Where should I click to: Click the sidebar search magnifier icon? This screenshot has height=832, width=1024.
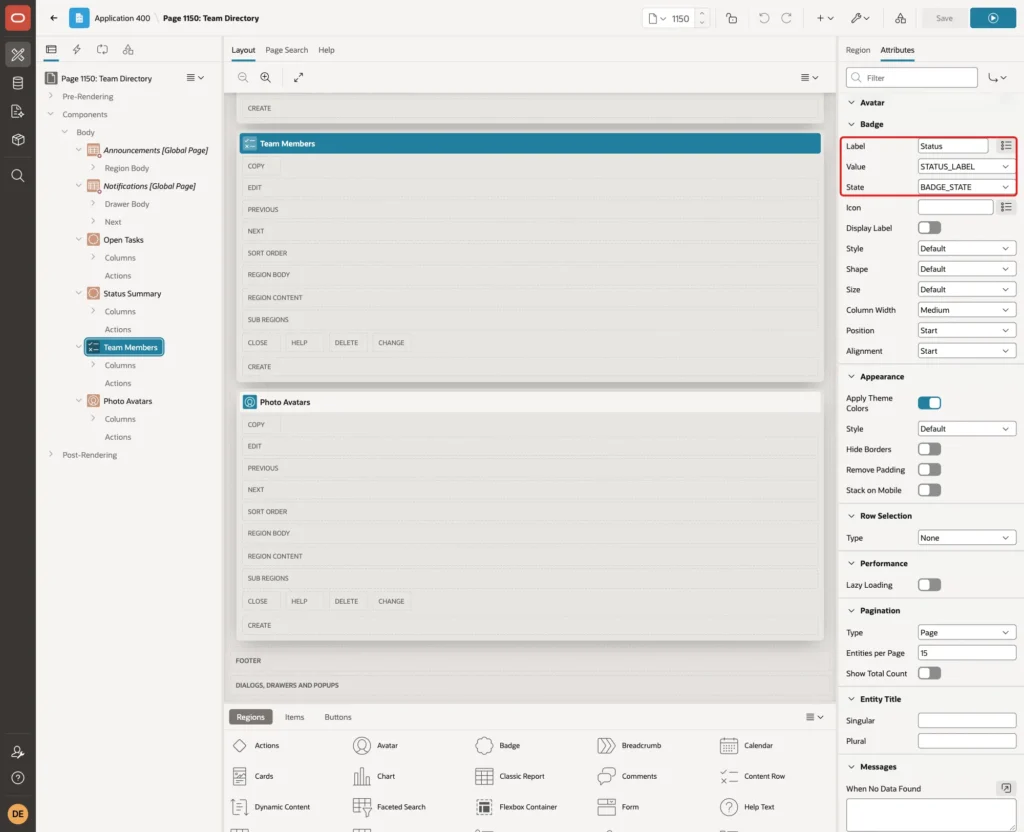[x=18, y=176]
